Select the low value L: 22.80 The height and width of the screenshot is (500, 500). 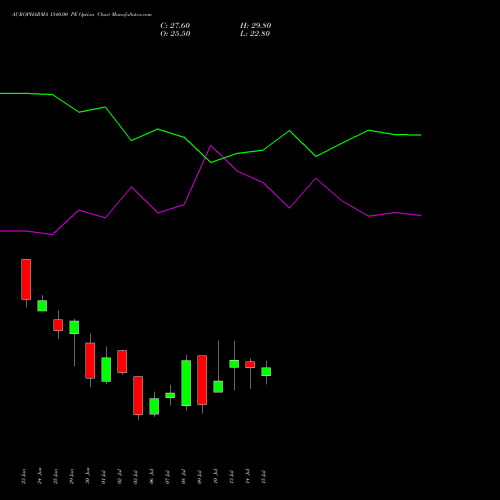pos(255,34)
